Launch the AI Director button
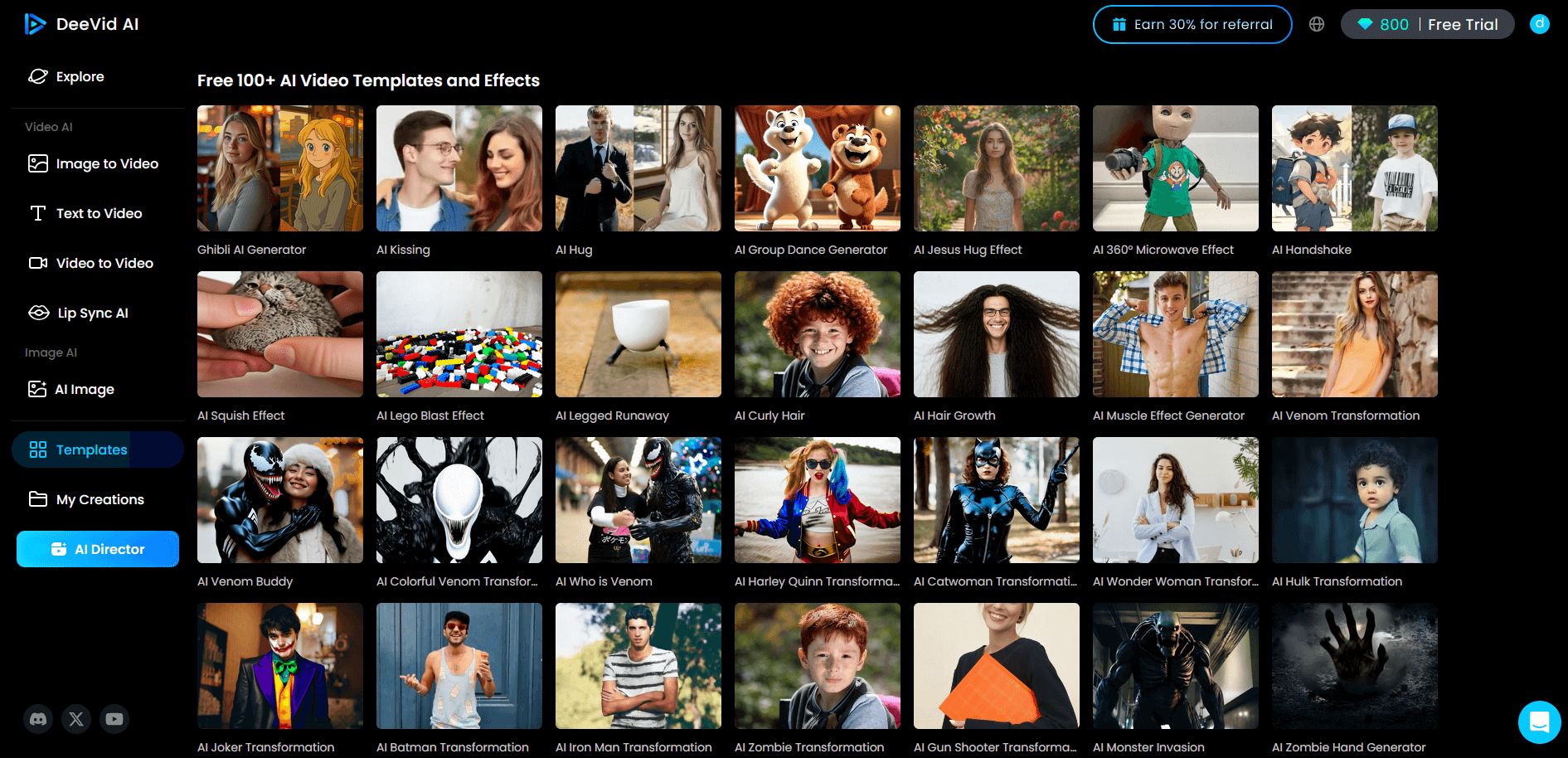The width and height of the screenshot is (1568, 758). pyautogui.click(x=98, y=549)
